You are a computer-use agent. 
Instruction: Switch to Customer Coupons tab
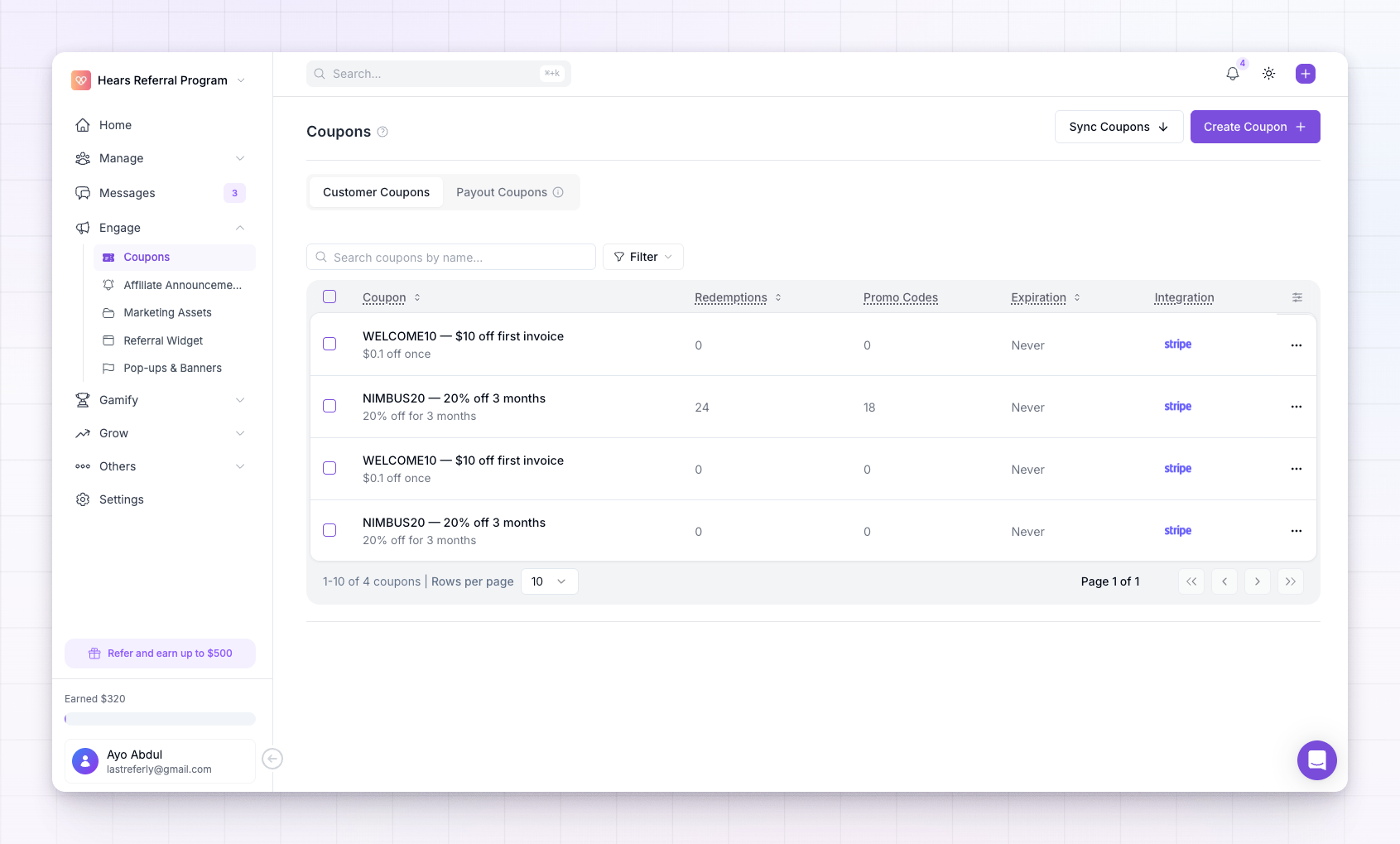tap(376, 192)
